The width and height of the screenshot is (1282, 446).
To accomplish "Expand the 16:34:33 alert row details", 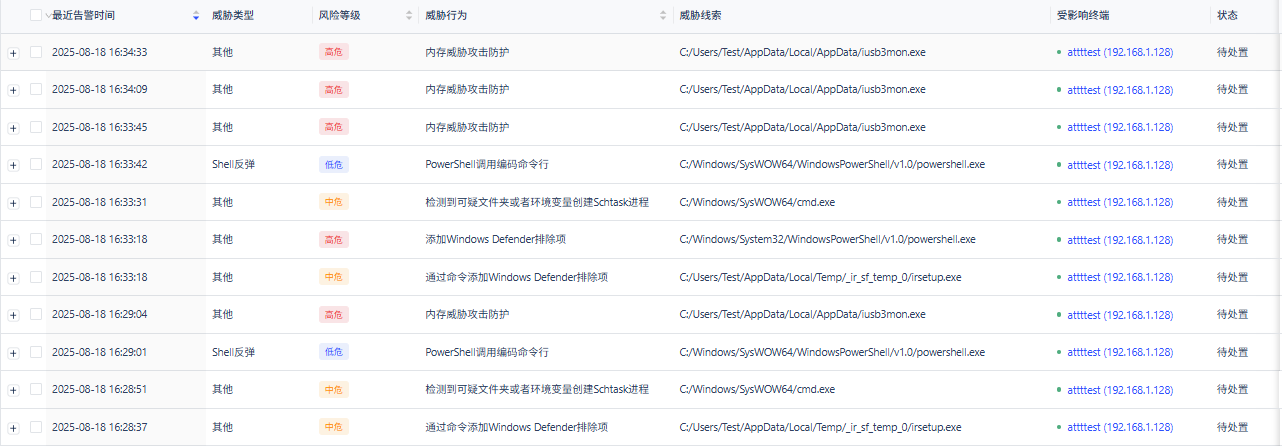I will [x=13, y=53].
